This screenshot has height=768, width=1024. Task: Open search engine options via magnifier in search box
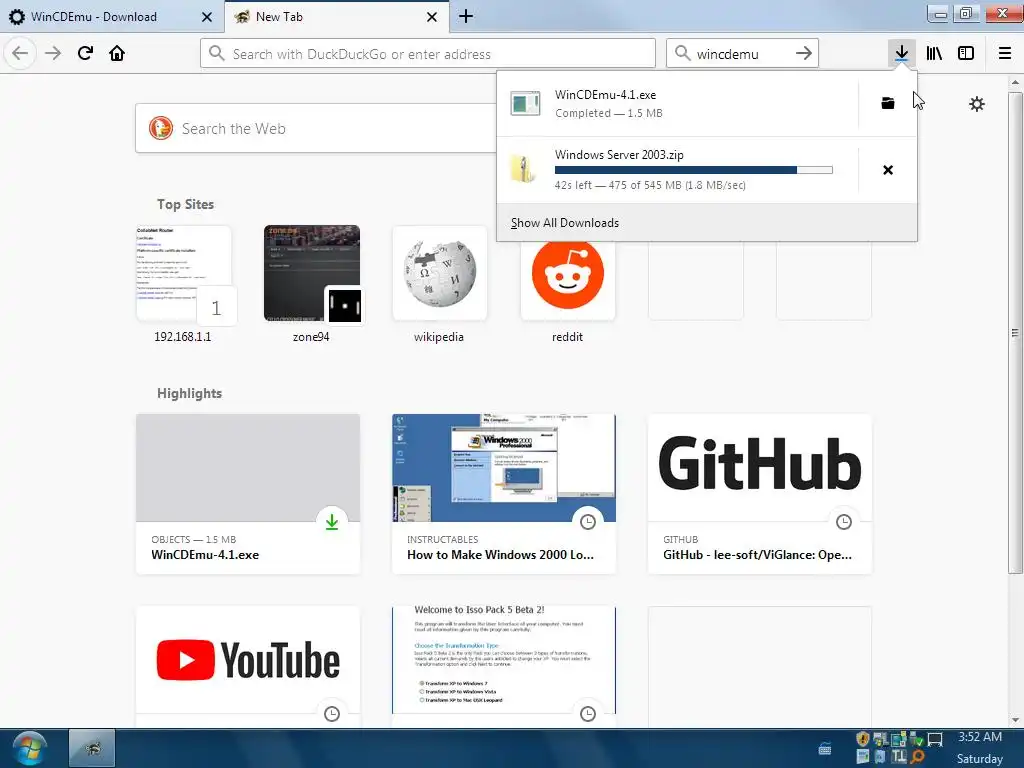[682, 53]
